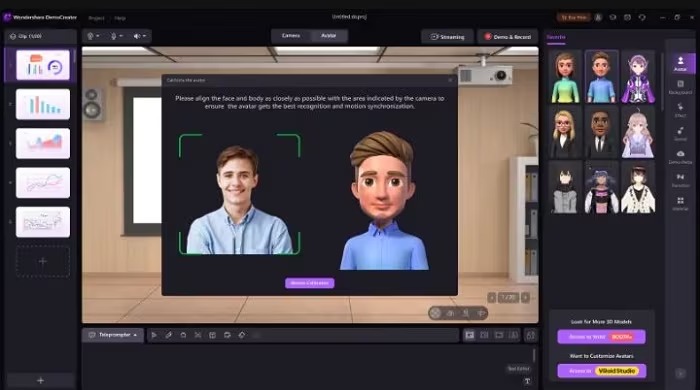
Task: Open the Background panel in right sidebar
Action: tap(680, 87)
